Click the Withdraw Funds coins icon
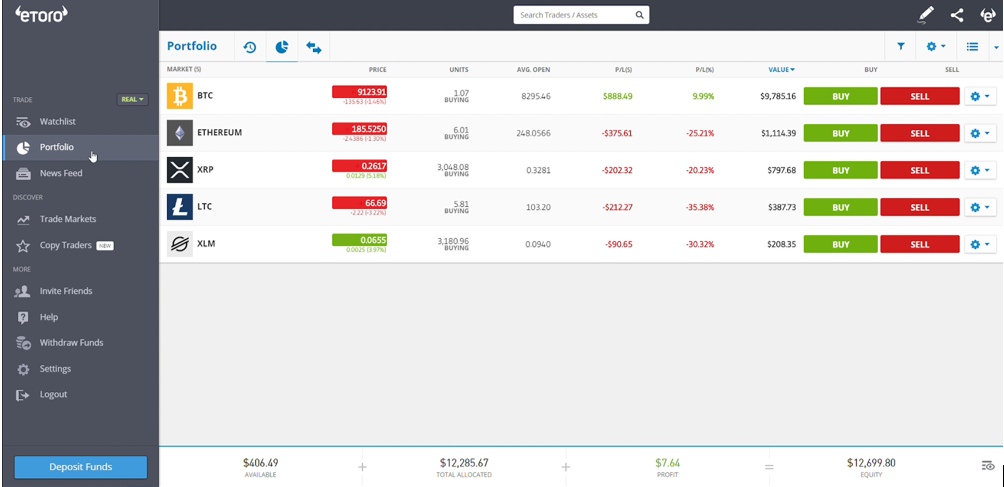 (x=23, y=342)
